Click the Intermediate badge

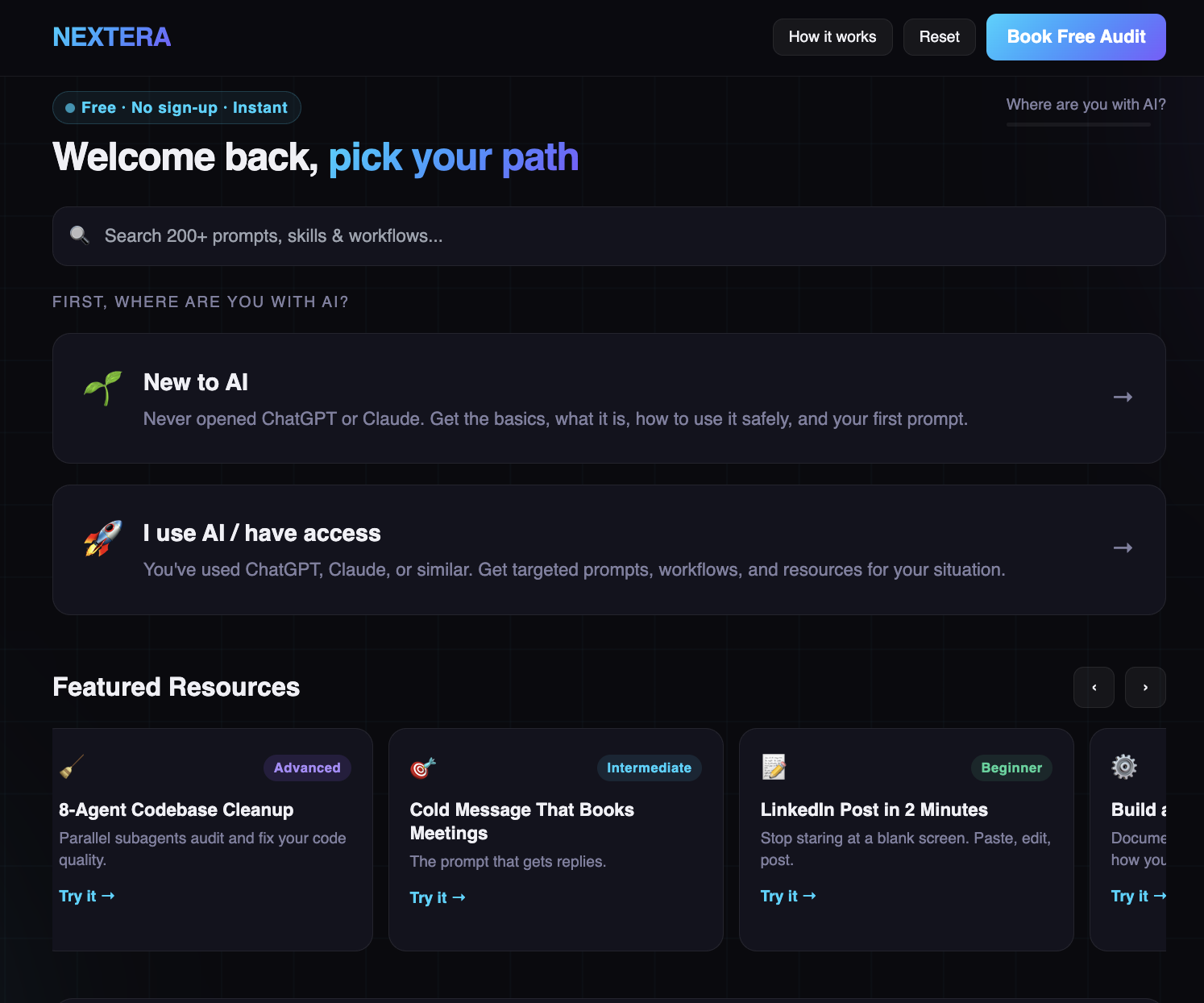pyautogui.click(x=649, y=768)
